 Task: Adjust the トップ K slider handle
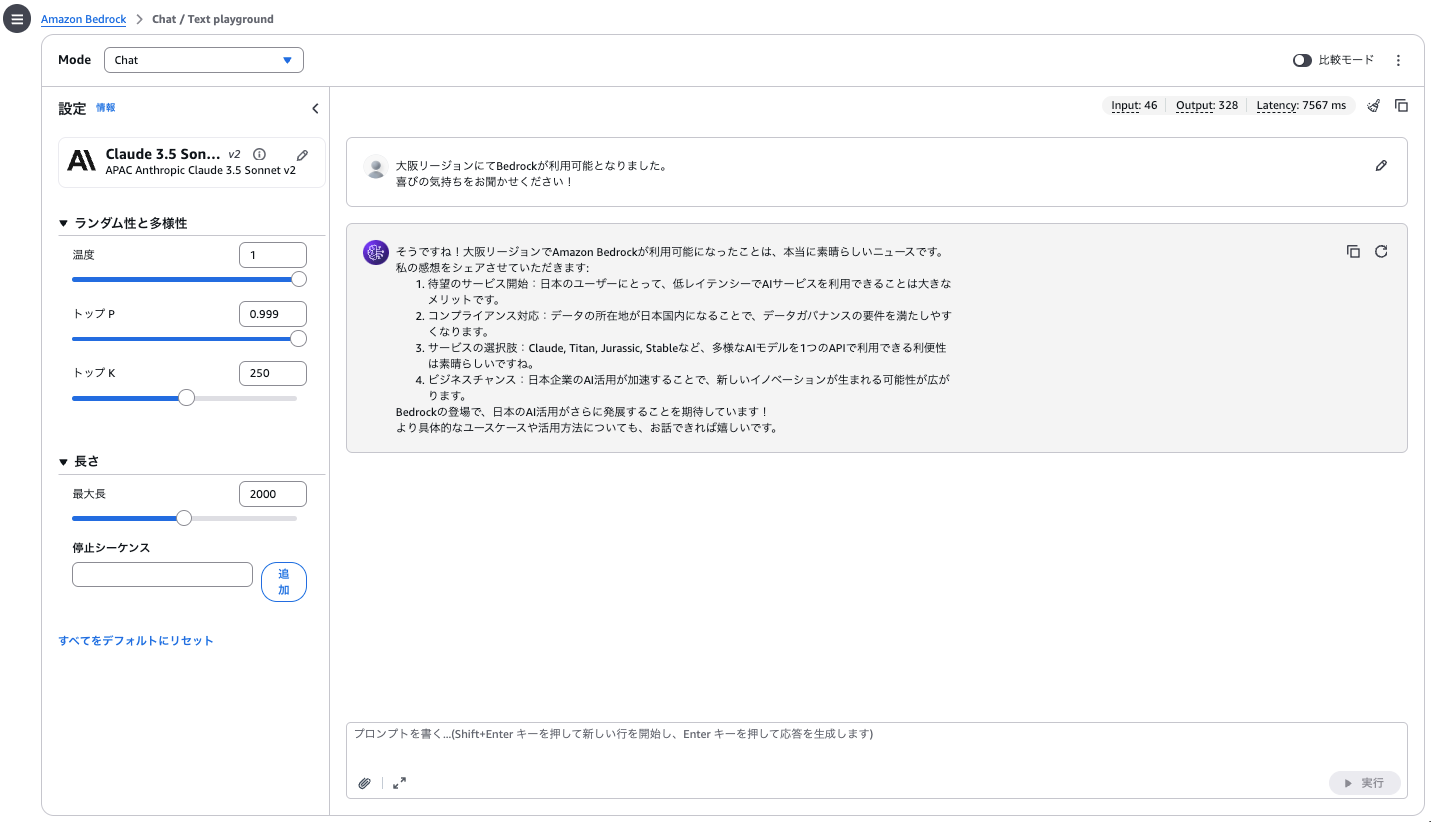(186, 398)
